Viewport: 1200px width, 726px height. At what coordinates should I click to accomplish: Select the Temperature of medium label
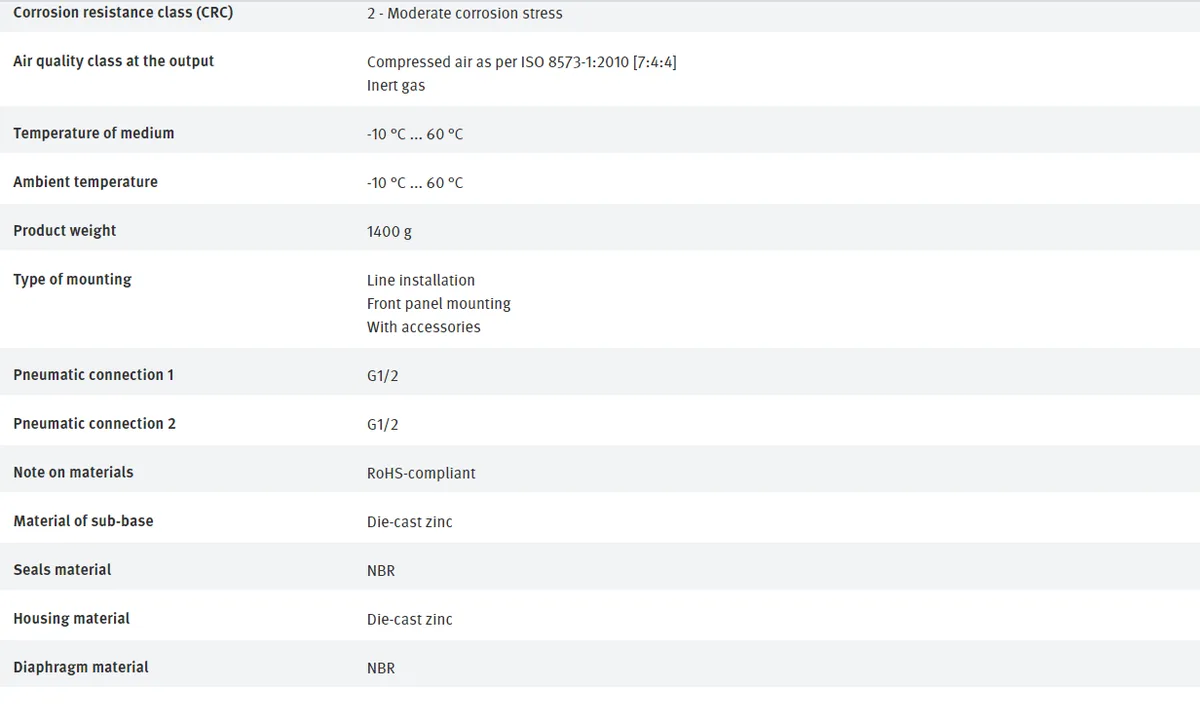coord(94,133)
